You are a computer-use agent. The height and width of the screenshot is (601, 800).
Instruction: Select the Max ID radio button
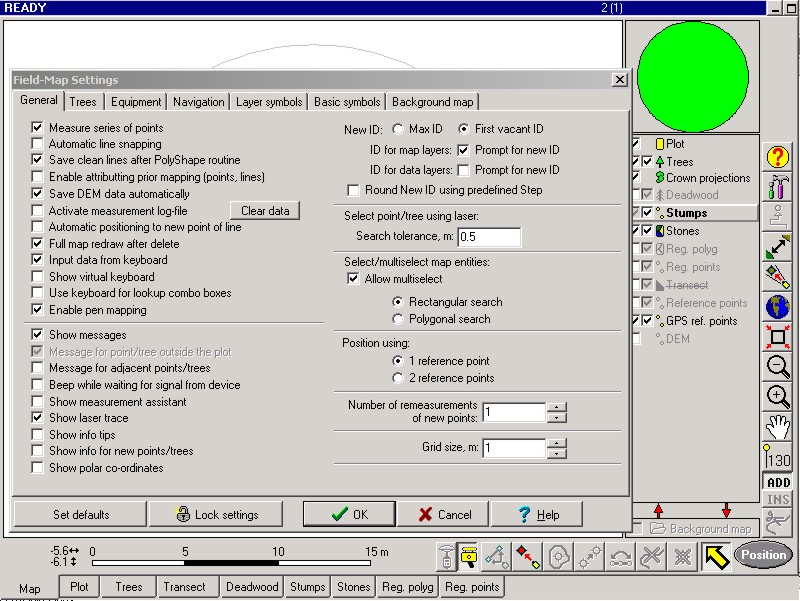click(x=398, y=129)
